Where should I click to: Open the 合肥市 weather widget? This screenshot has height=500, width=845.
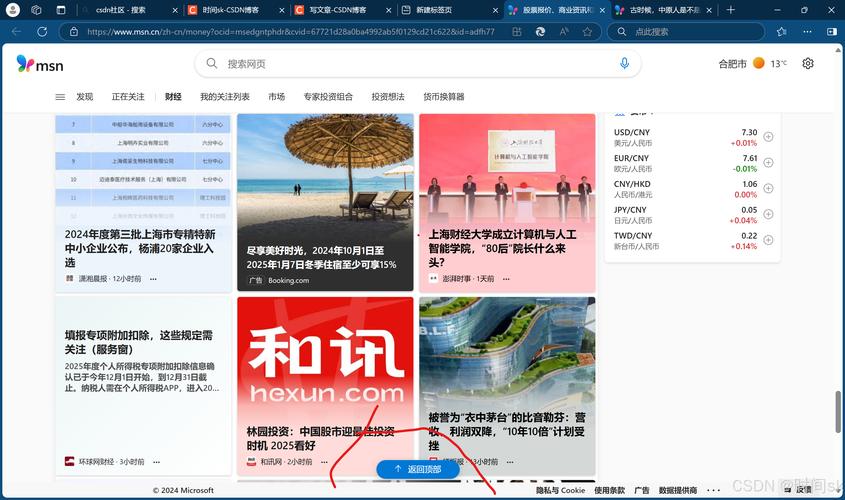click(752, 64)
